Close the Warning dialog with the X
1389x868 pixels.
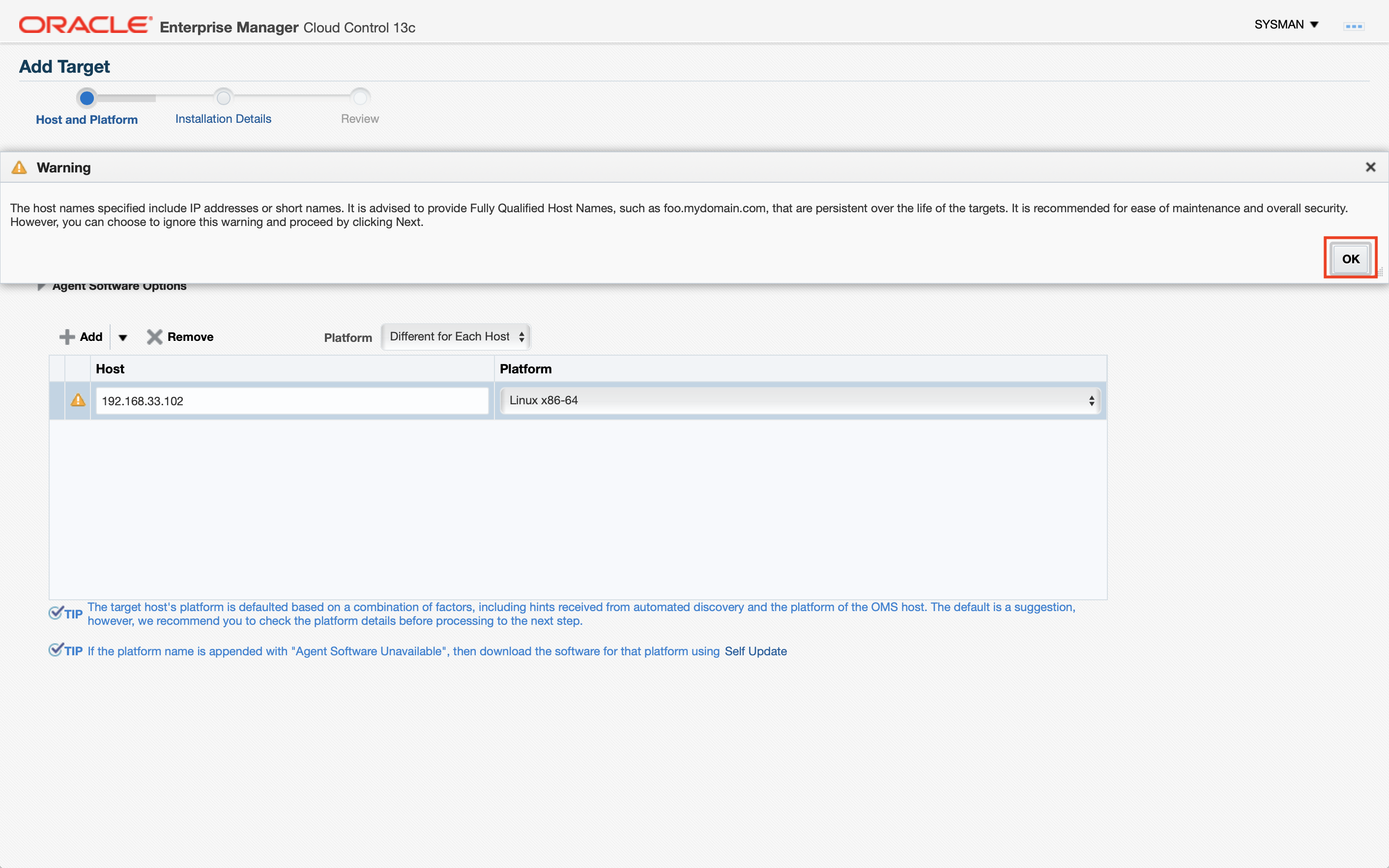1370,167
